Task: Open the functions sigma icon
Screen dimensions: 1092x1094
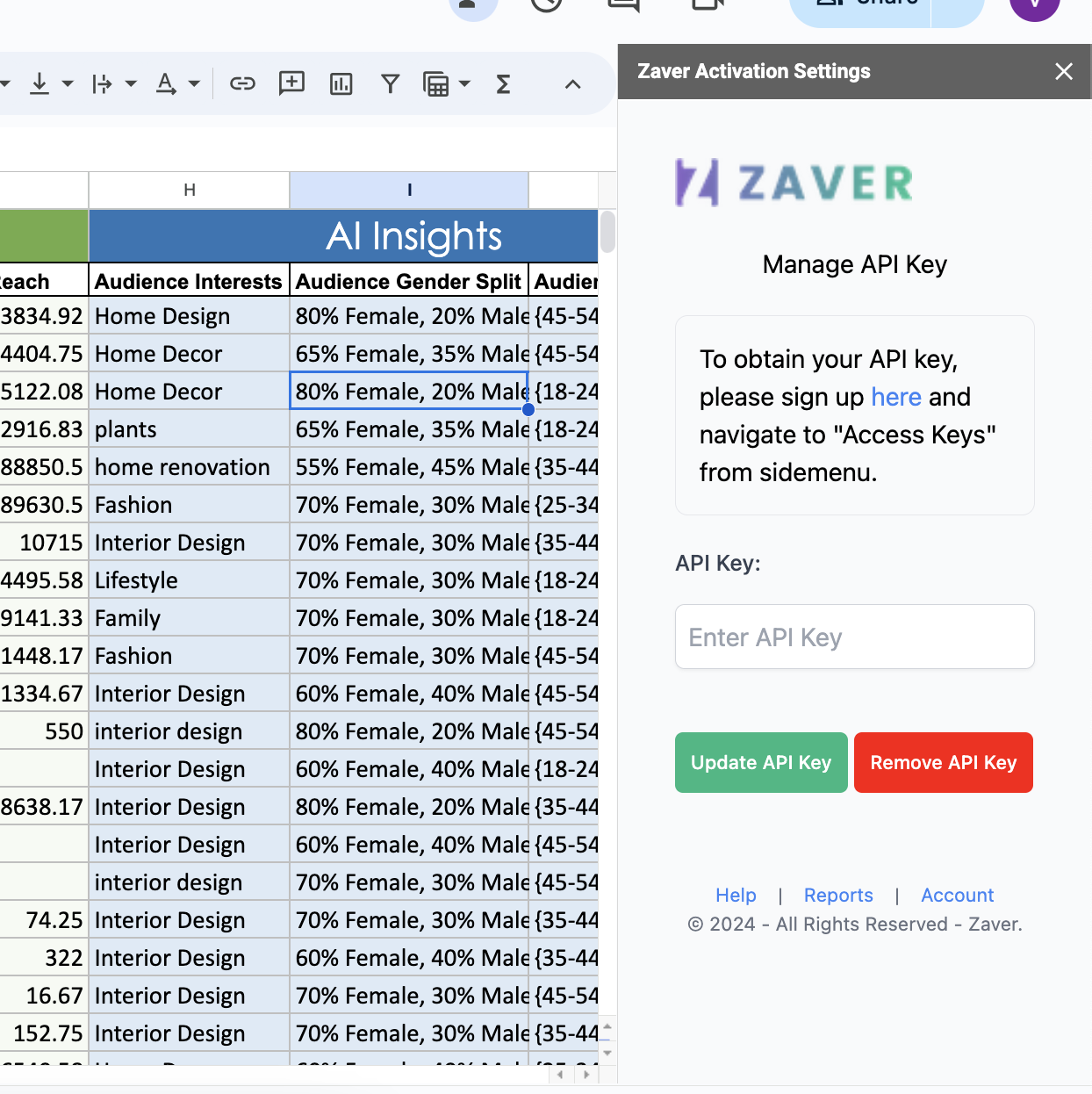Action: pos(503,84)
